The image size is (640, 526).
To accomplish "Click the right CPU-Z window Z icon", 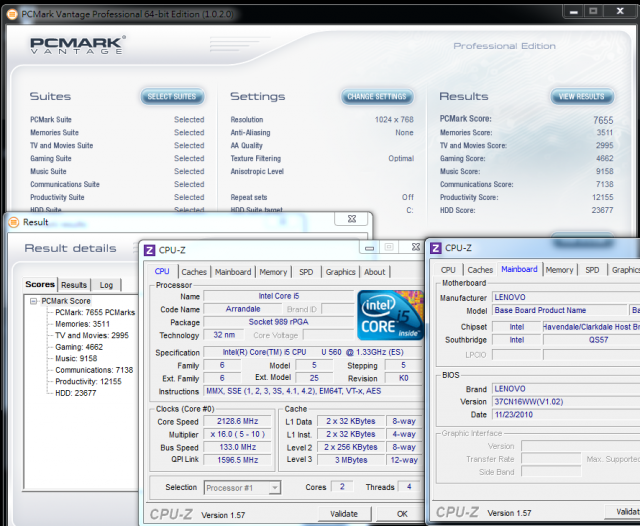I will [x=436, y=248].
